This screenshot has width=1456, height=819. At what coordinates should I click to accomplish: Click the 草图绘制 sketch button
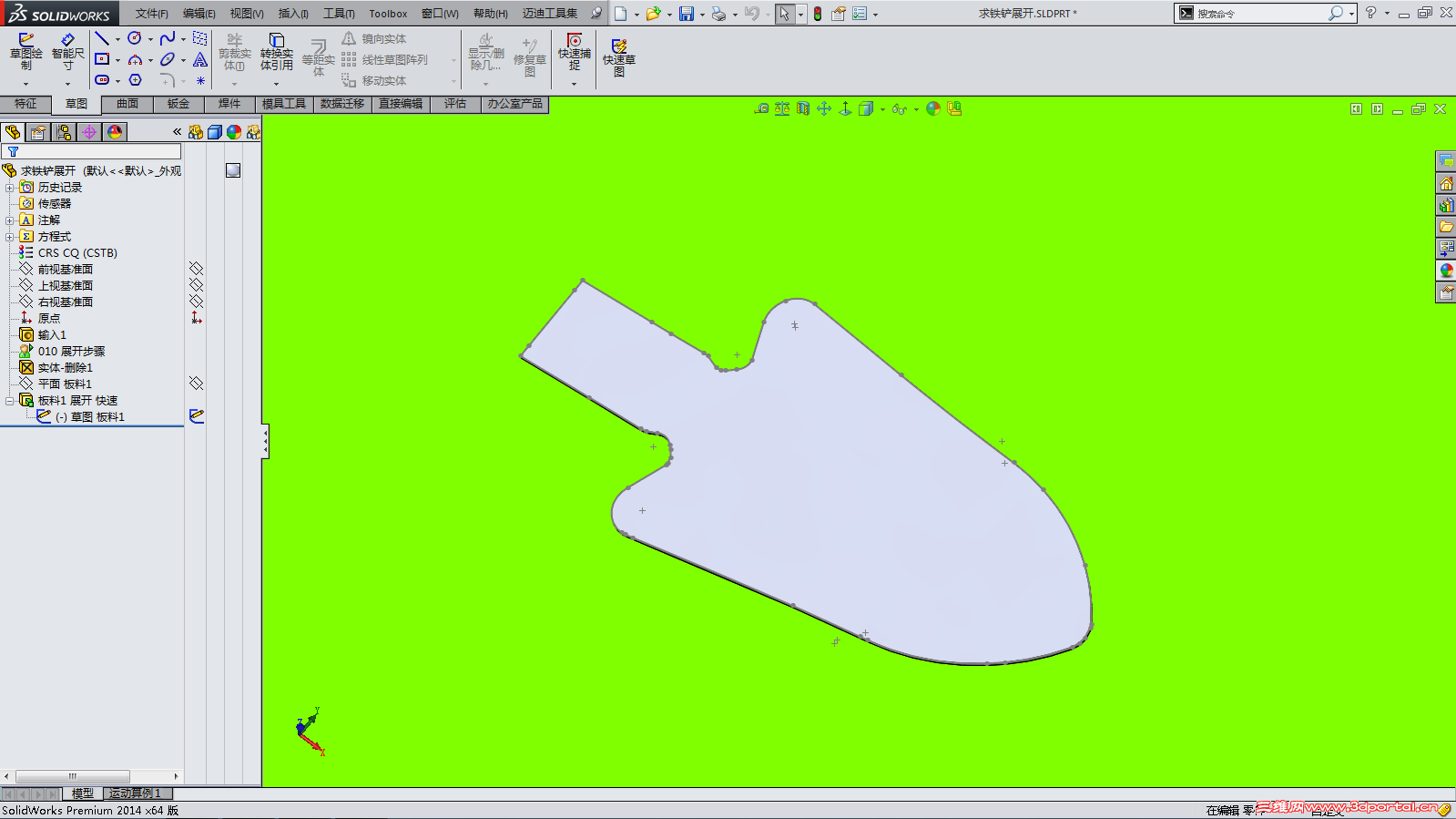coord(26,52)
